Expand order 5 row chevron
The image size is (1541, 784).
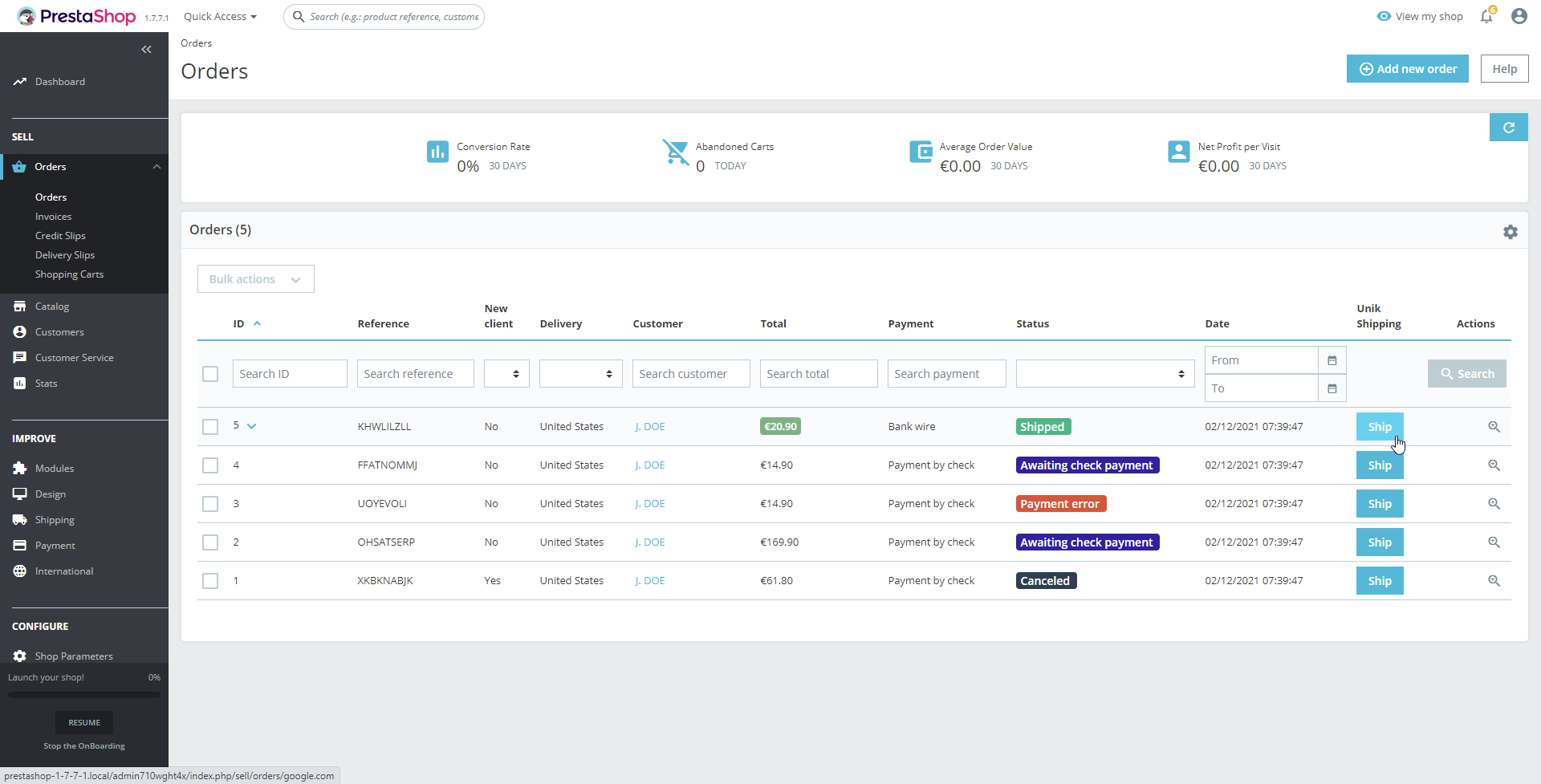[251, 426]
